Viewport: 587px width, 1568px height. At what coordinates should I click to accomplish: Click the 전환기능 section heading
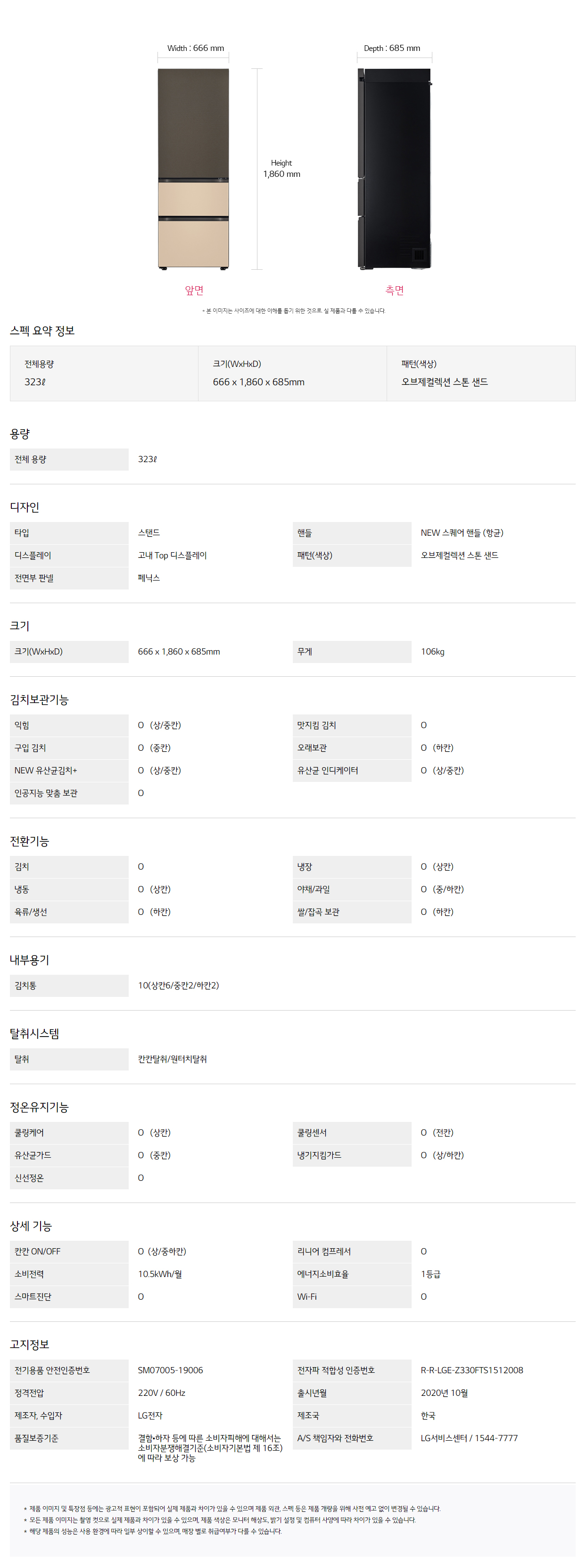29,841
